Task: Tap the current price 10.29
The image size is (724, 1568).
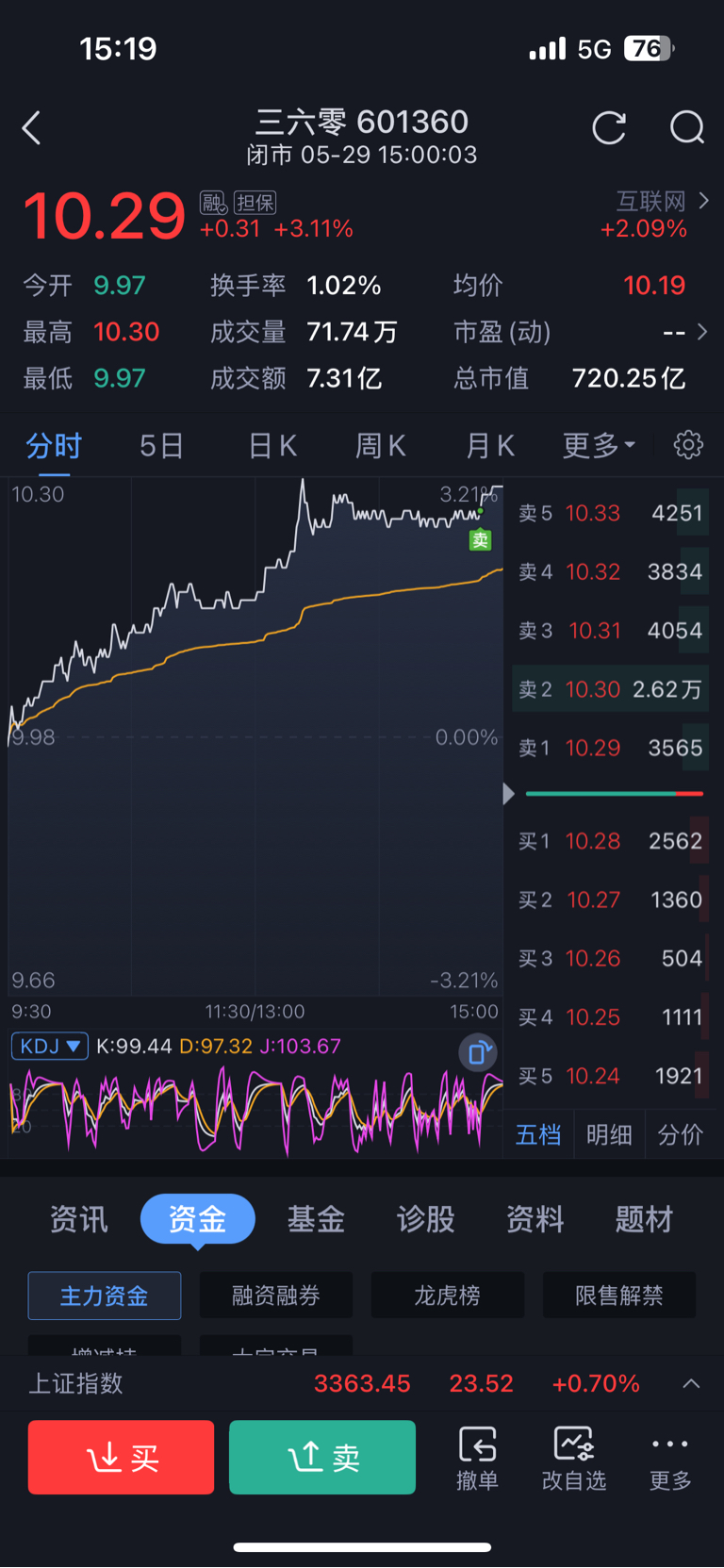Action: point(105,216)
